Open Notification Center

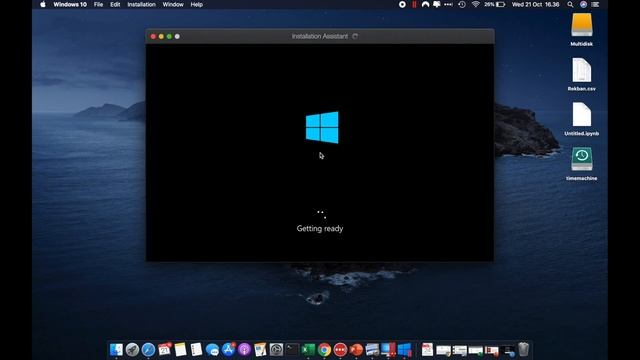coord(596,4)
